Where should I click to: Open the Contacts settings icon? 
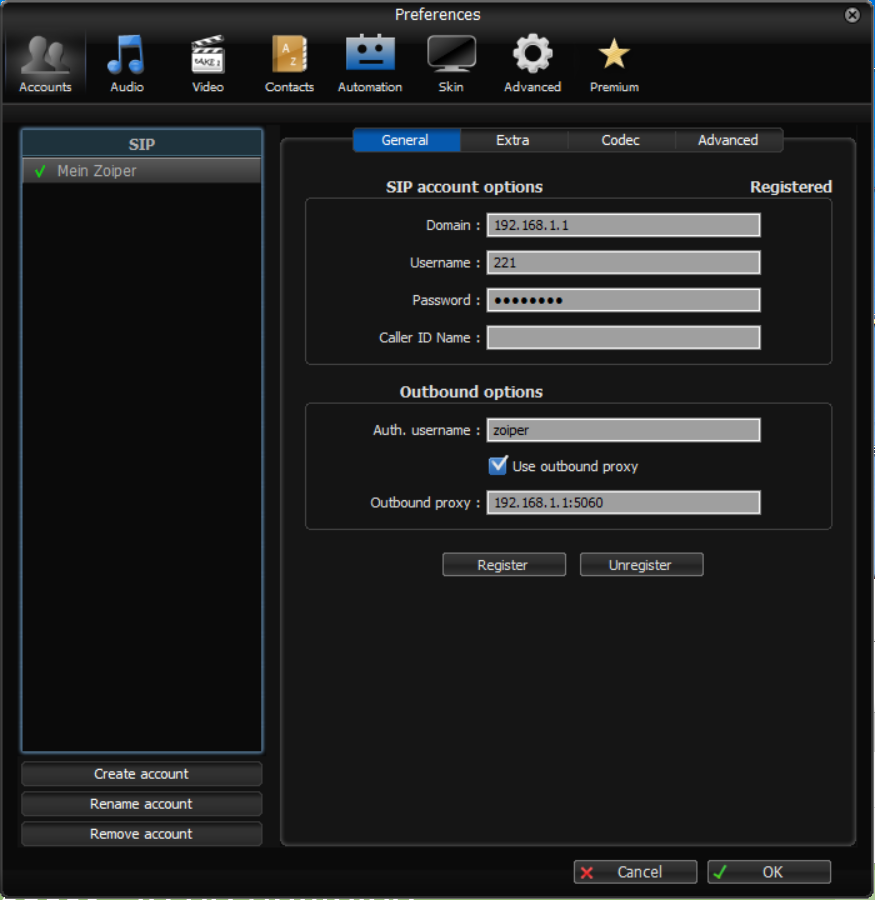pyautogui.click(x=289, y=60)
